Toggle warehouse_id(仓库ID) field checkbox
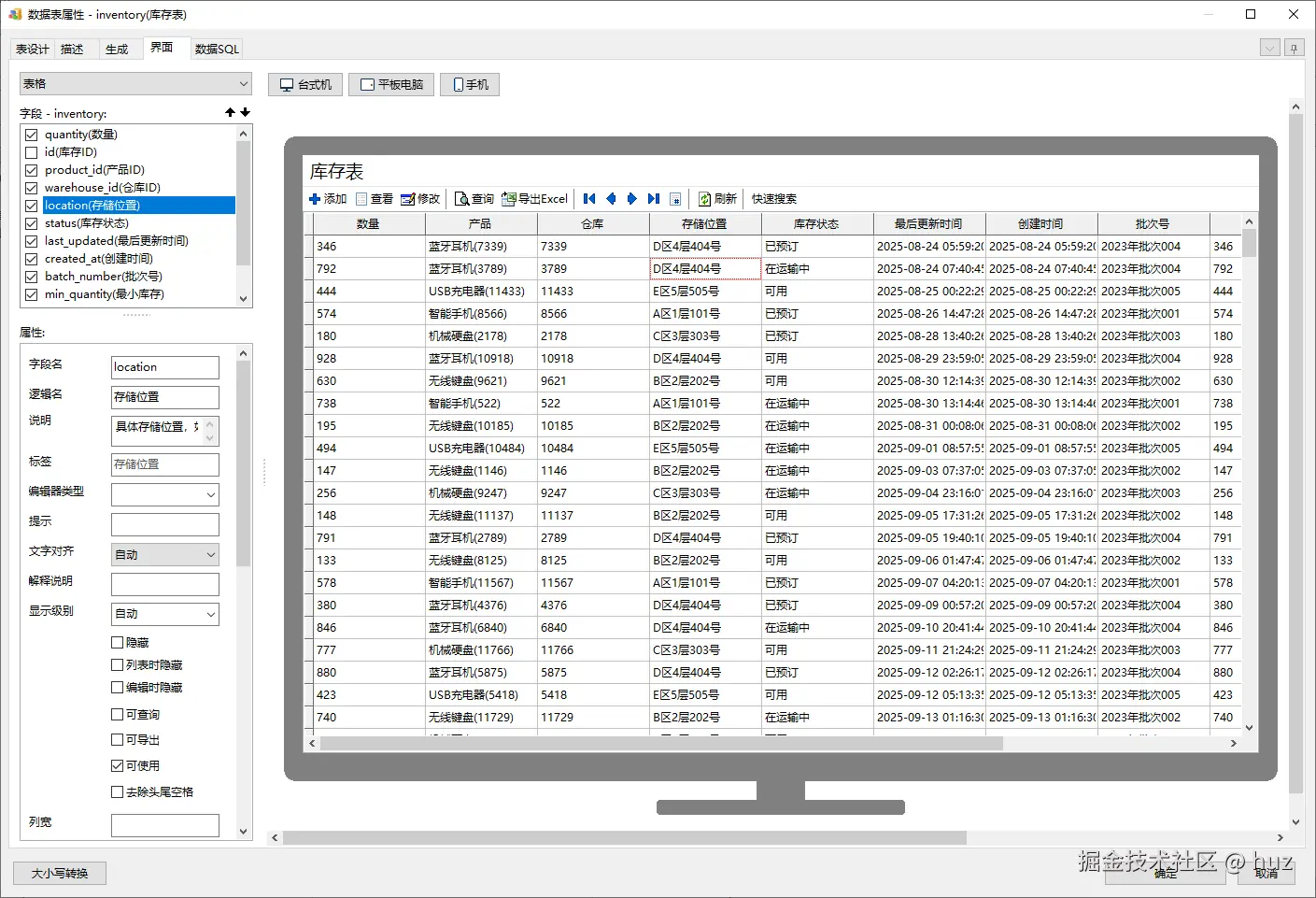Screen dimensions: 1316x898 click(32, 188)
